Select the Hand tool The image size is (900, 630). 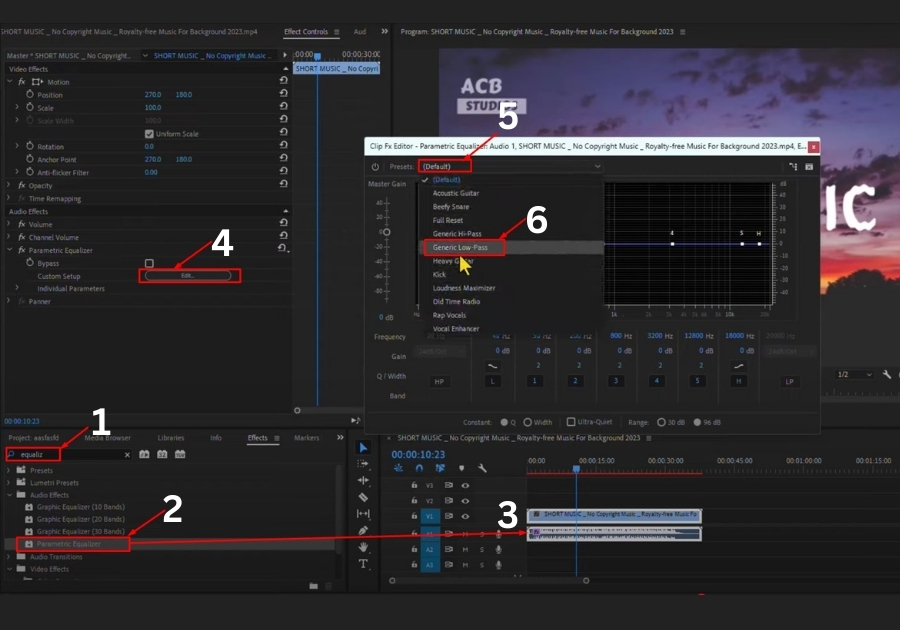tap(363, 547)
